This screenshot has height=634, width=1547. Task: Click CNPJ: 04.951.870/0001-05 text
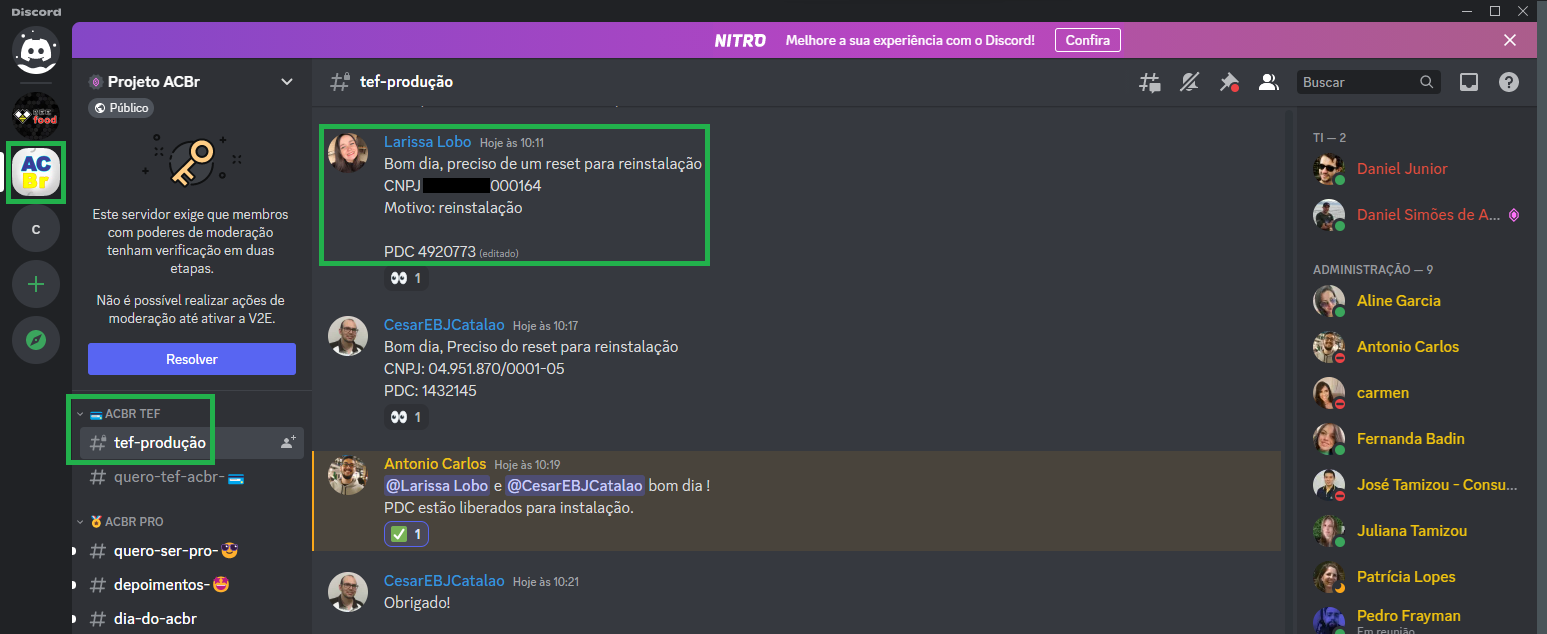pyautogui.click(x=474, y=369)
